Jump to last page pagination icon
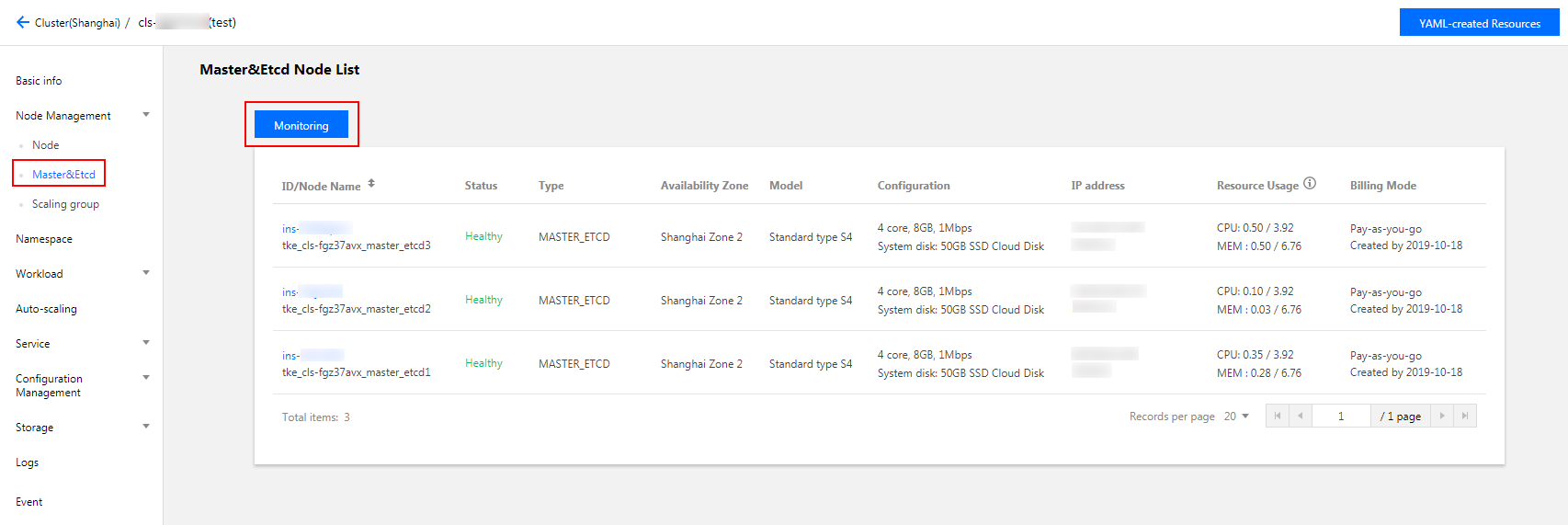 pos(1465,417)
